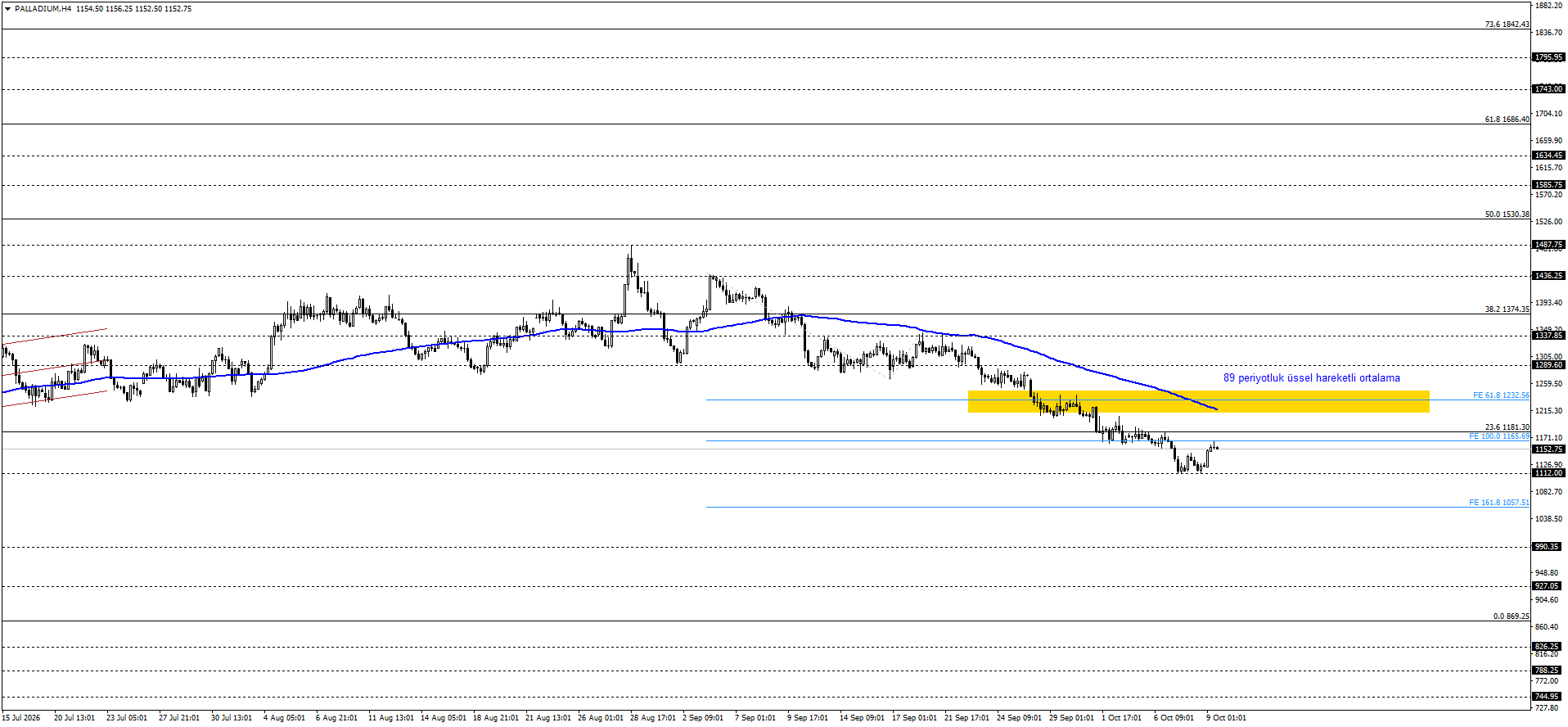Click the OHLC values 1154.50 1156.25 1152.50 1152.75
Image resolution: width=1568 pixels, height=727 pixels.
(134, 9)
